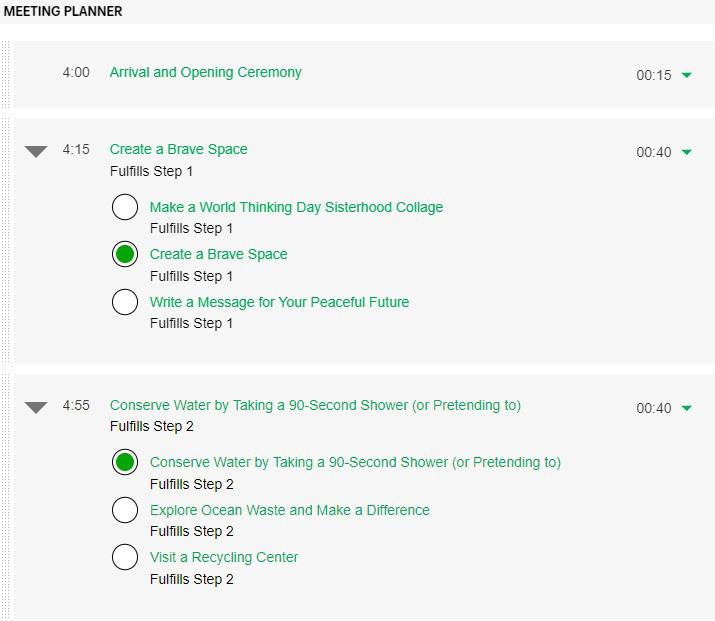Image resolution: width=715 pixels, height=621 pixels.
Task: Open Arrival and Opening Ceremony link
Action: (x=205, y=72)
